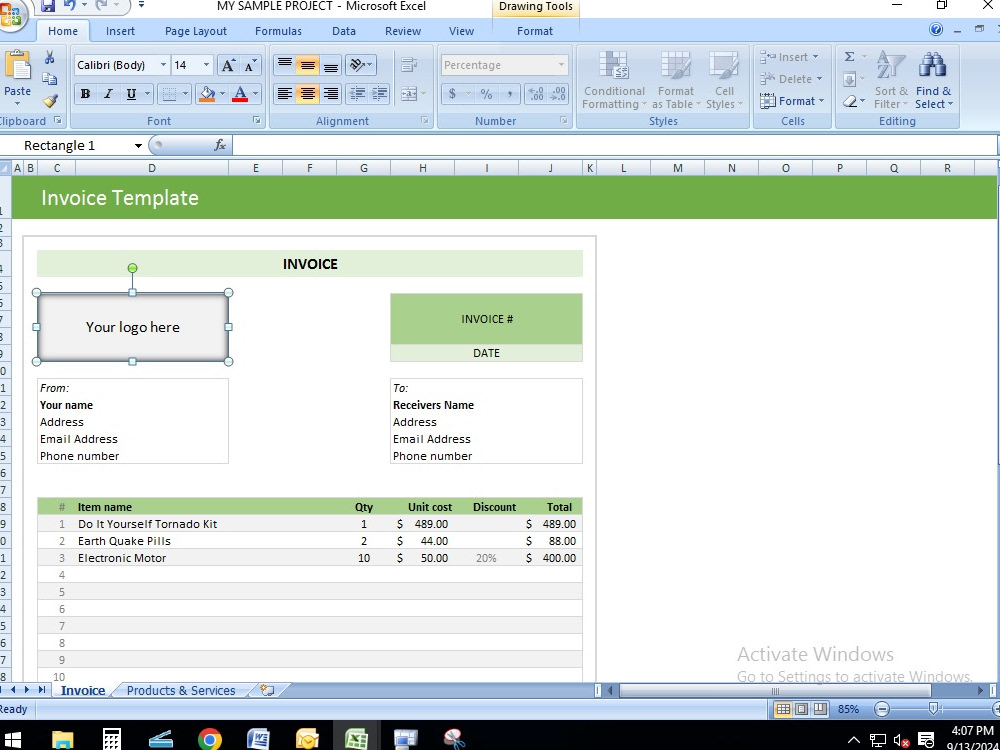Click the Paste clipboard icon
1000x750 pixels.
point(17,65)
